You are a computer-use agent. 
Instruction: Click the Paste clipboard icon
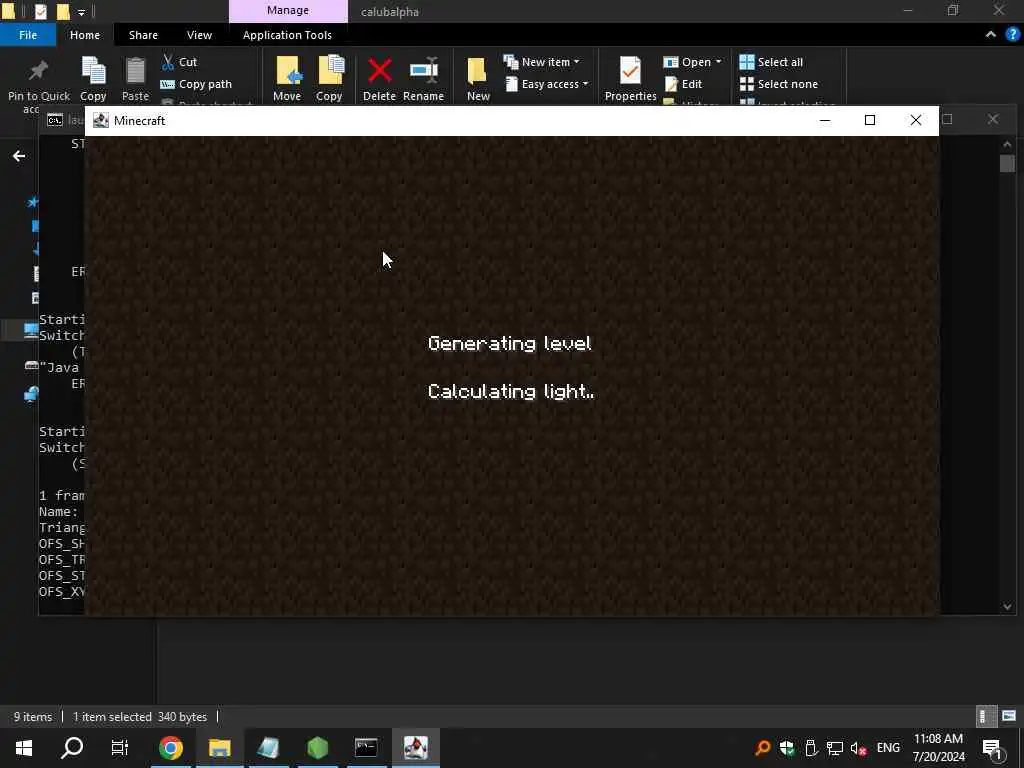pos(135,71)
